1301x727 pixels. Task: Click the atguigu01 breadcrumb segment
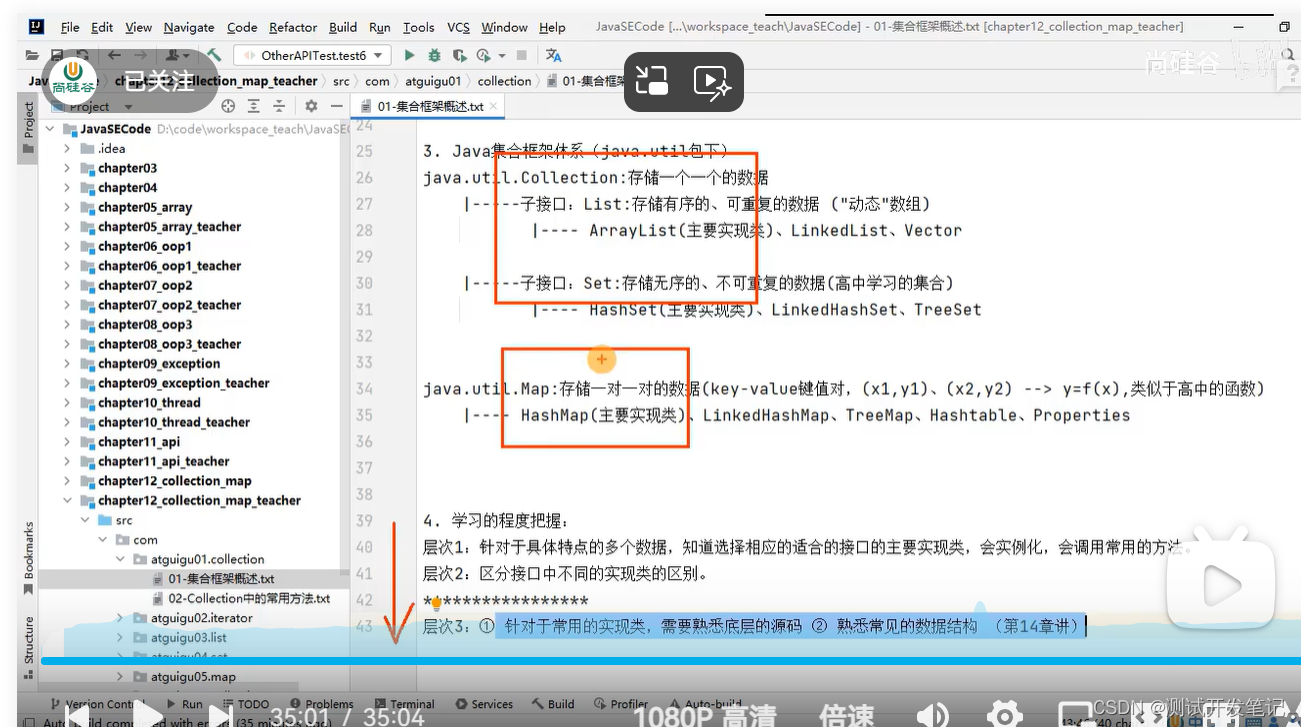(x=433, y=81)
